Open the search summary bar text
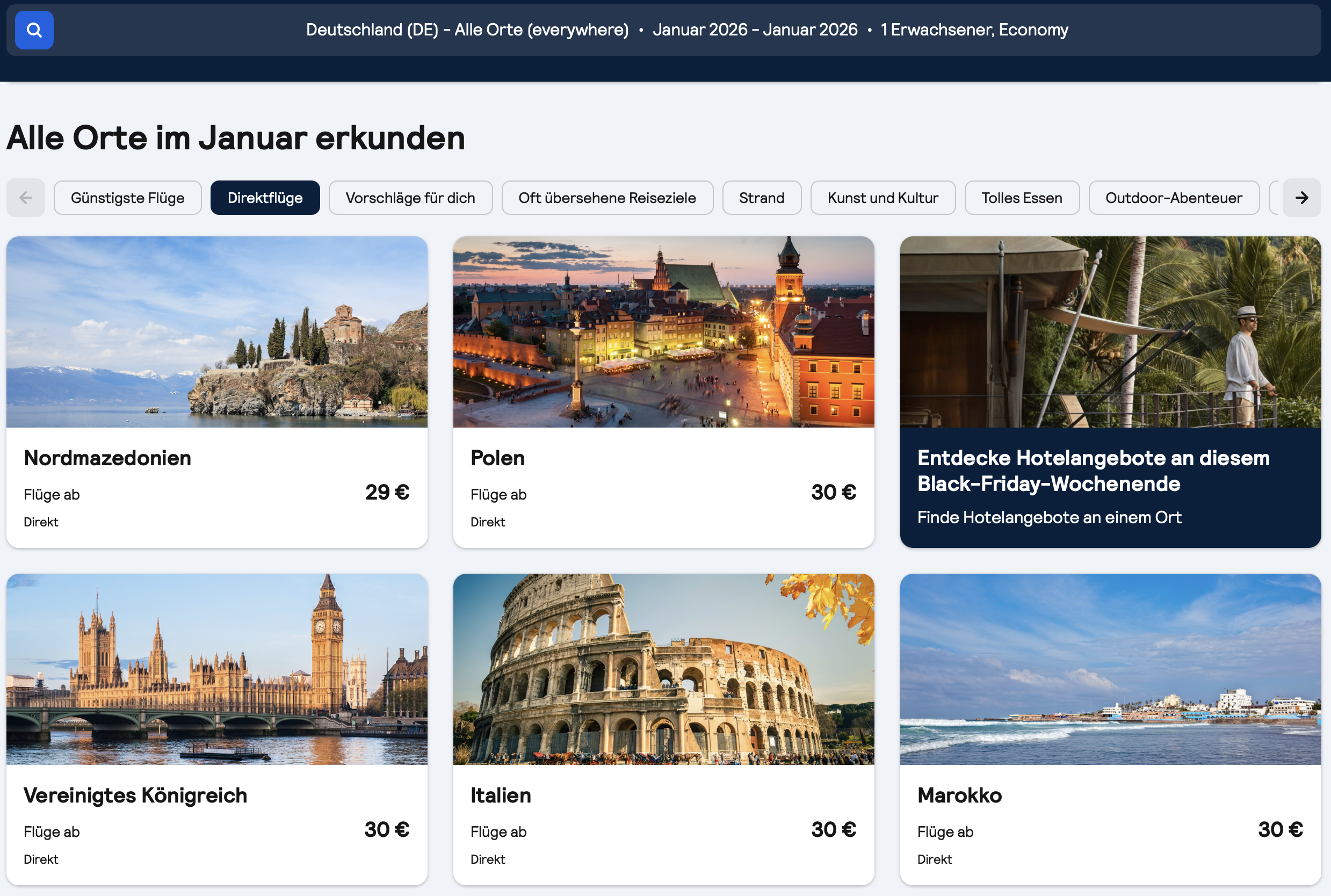The image size is (1331, 896). (x=686, y=30)
